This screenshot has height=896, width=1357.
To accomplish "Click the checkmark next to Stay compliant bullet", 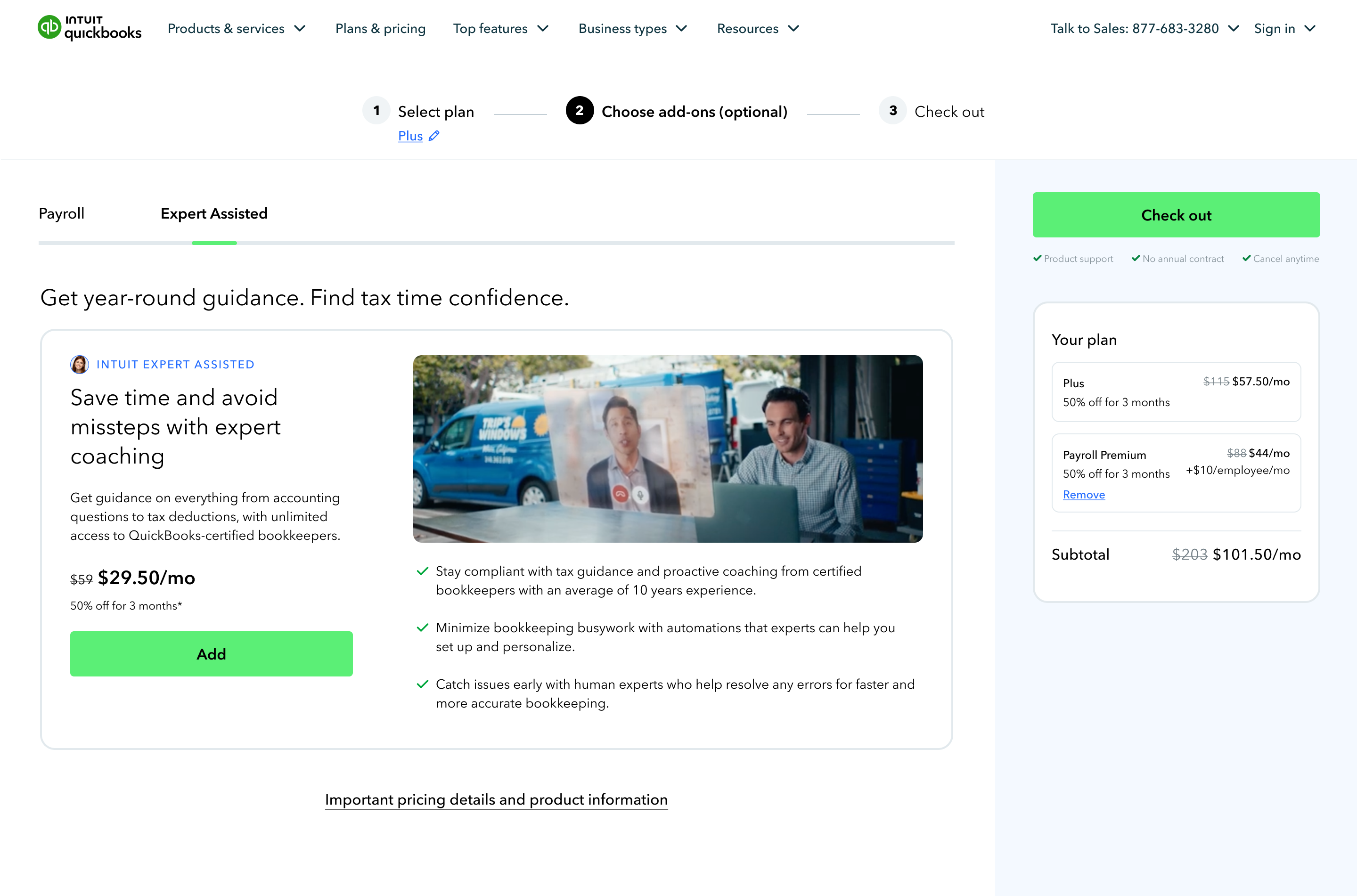I will [x=423, y=571].
